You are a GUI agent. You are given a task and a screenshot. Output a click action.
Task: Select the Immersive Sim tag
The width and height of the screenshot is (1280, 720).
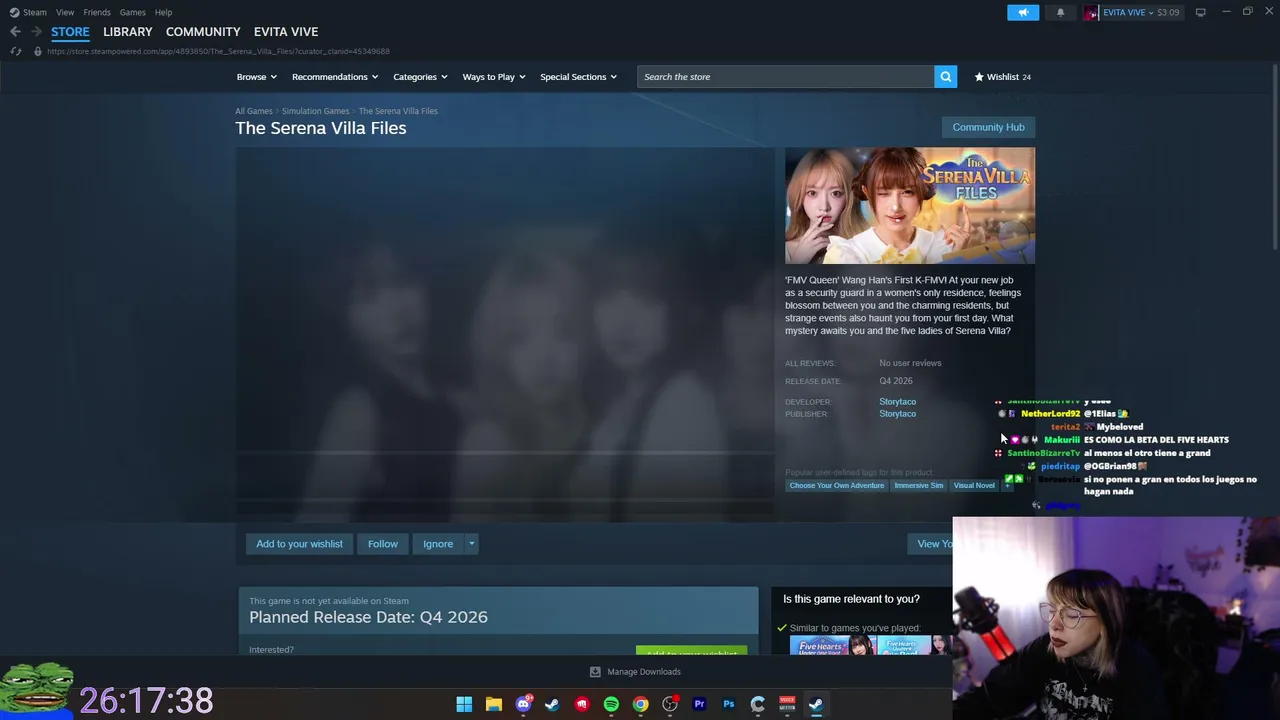click(x=919, y=485)
